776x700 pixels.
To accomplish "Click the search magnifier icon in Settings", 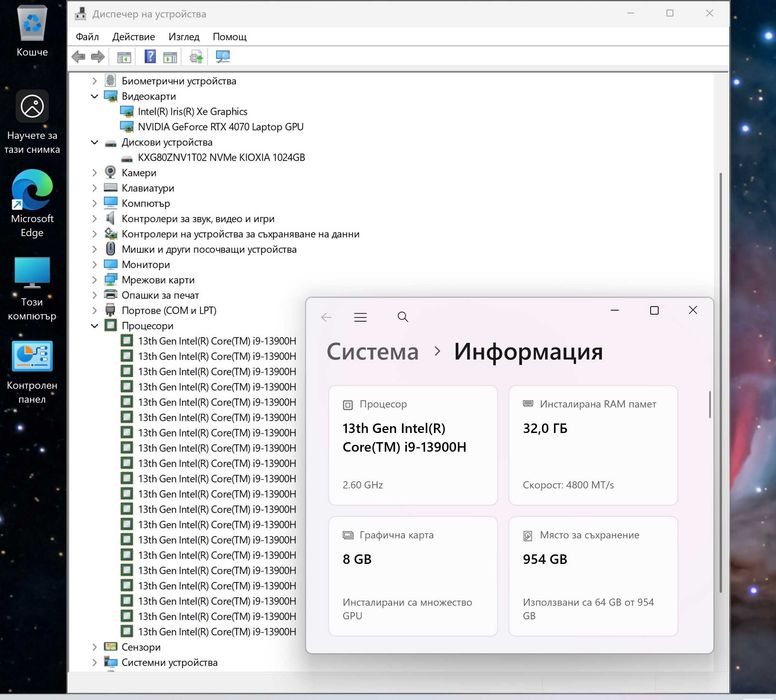I will click(x=403, y=317).
